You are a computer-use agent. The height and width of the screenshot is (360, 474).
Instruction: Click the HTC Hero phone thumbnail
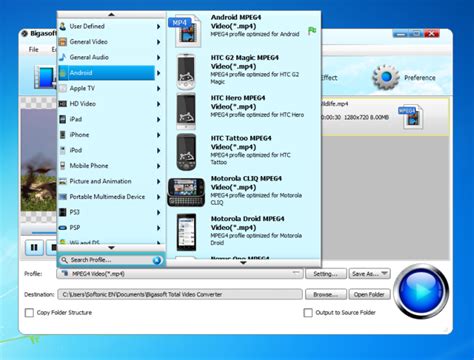point(186,111)
